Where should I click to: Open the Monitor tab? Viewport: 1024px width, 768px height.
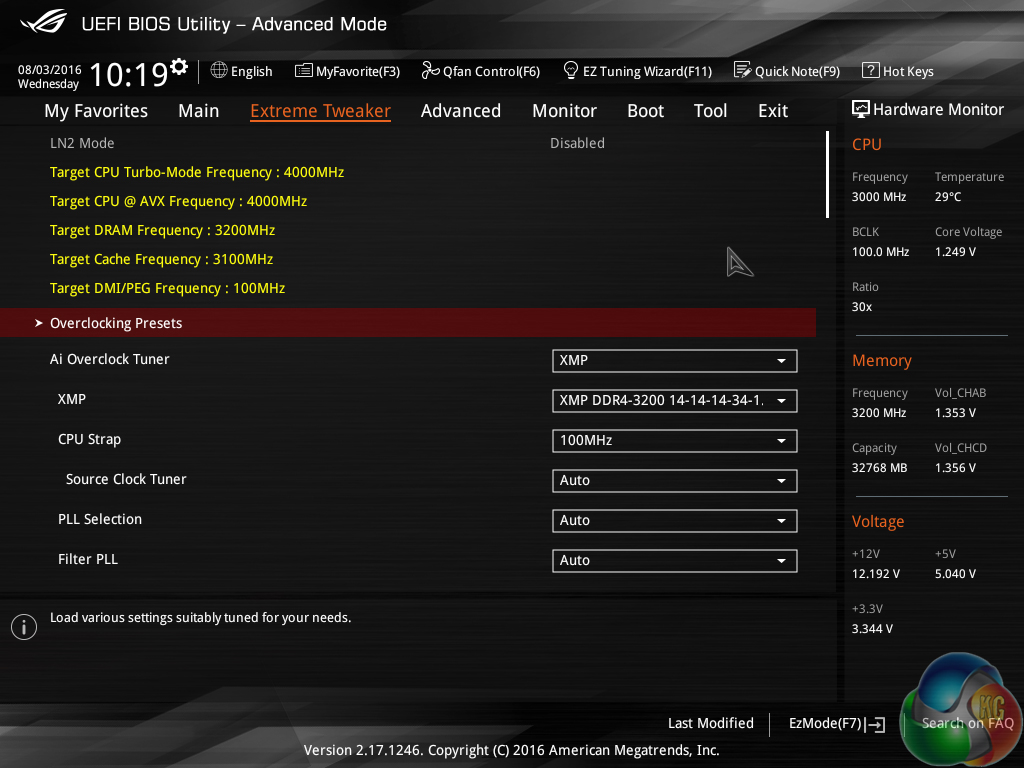564,111
